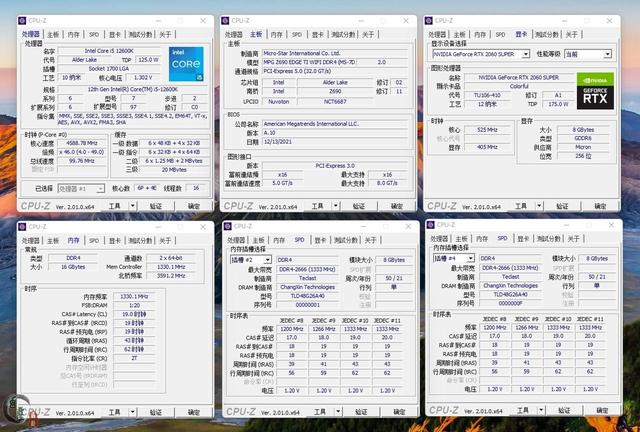
Task: Expand the 工具 arrow in the 16 GBytes memory window
Action: pos(132,412)
